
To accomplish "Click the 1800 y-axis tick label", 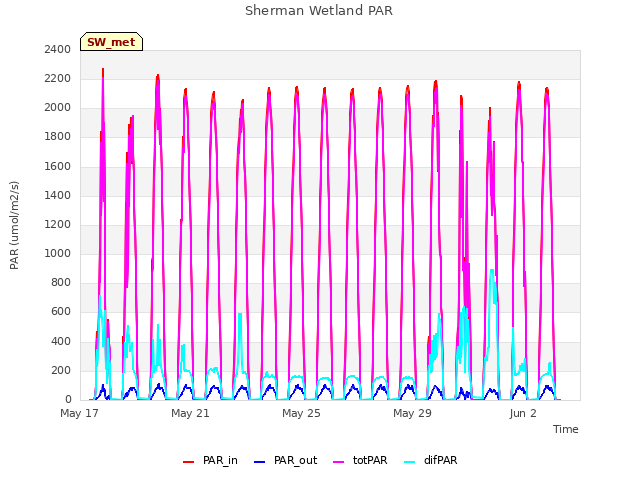I will pos(58,137).
